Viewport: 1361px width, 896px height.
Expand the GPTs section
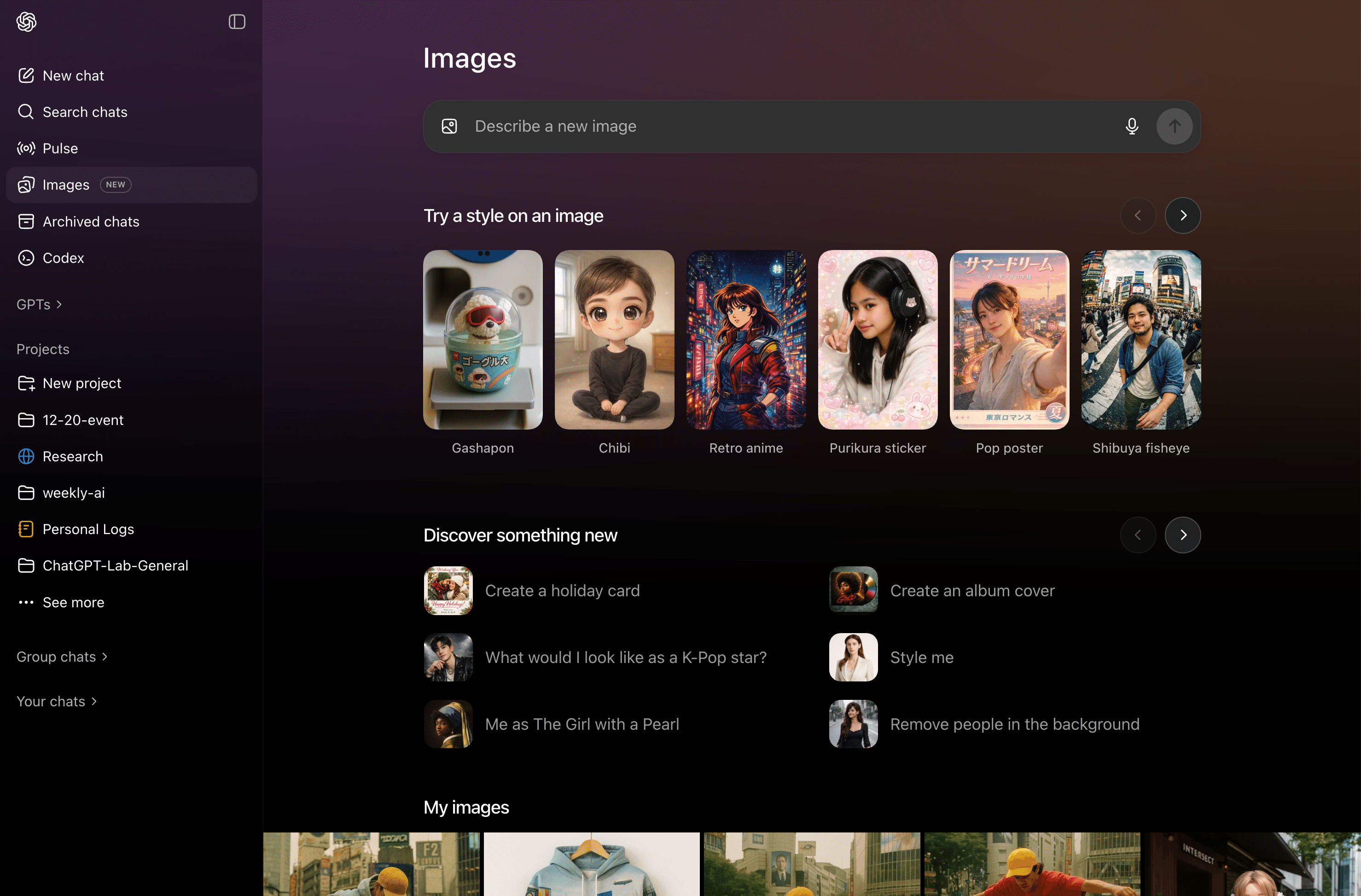[x=39, y=305]
